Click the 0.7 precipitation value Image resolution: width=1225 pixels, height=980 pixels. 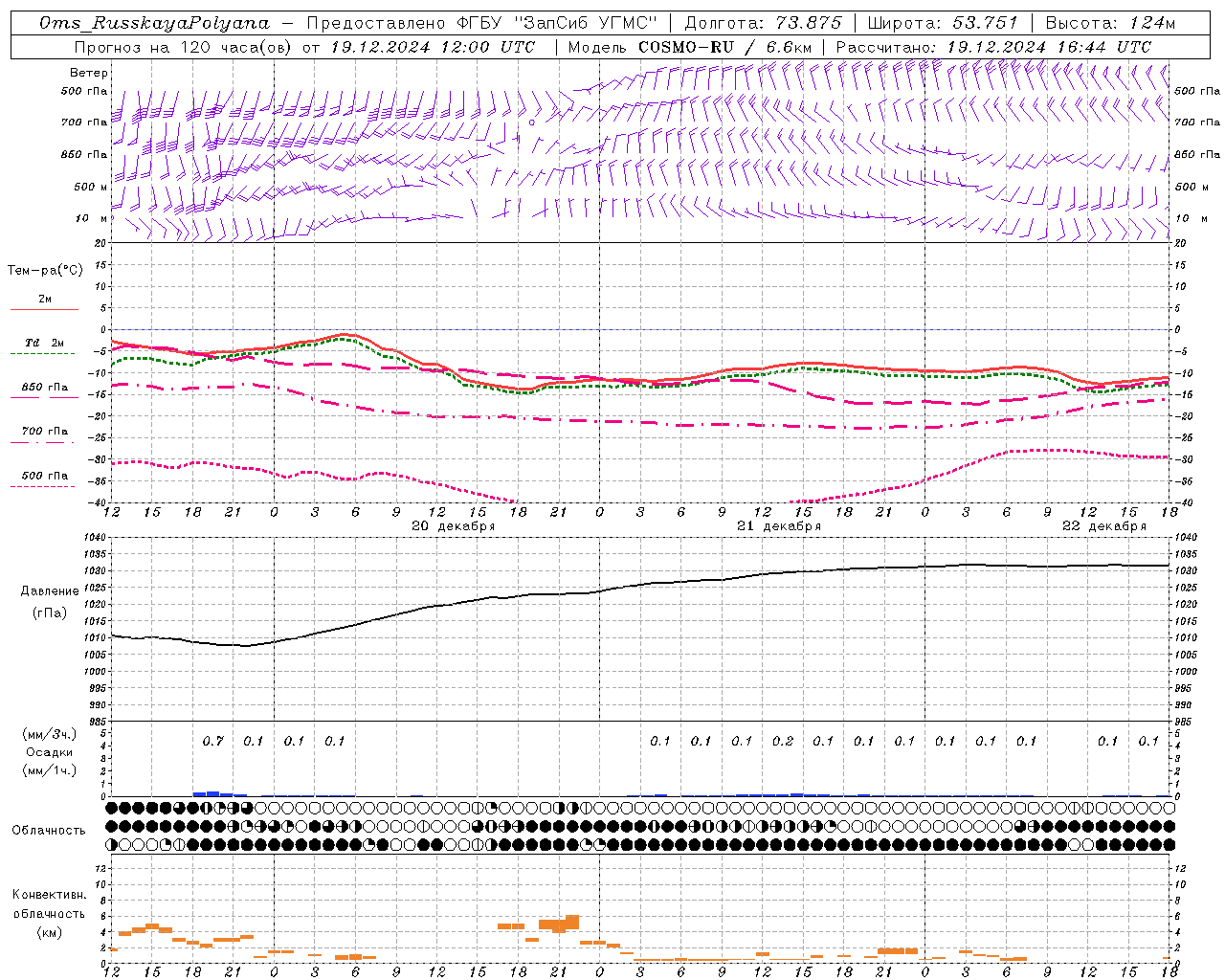pyautogui.click(x=212, y=741)
